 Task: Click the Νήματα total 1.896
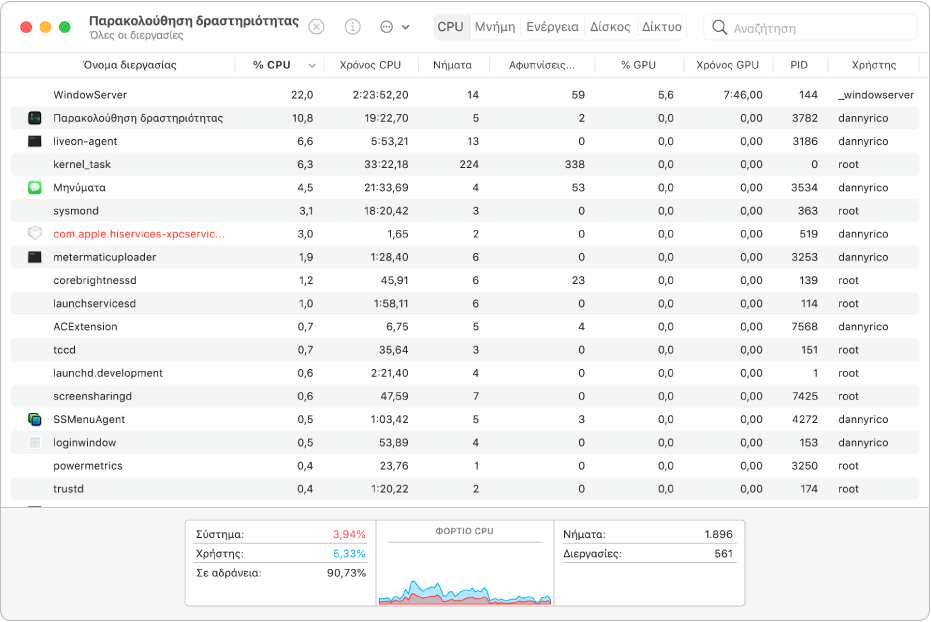(x=718, y=535)
